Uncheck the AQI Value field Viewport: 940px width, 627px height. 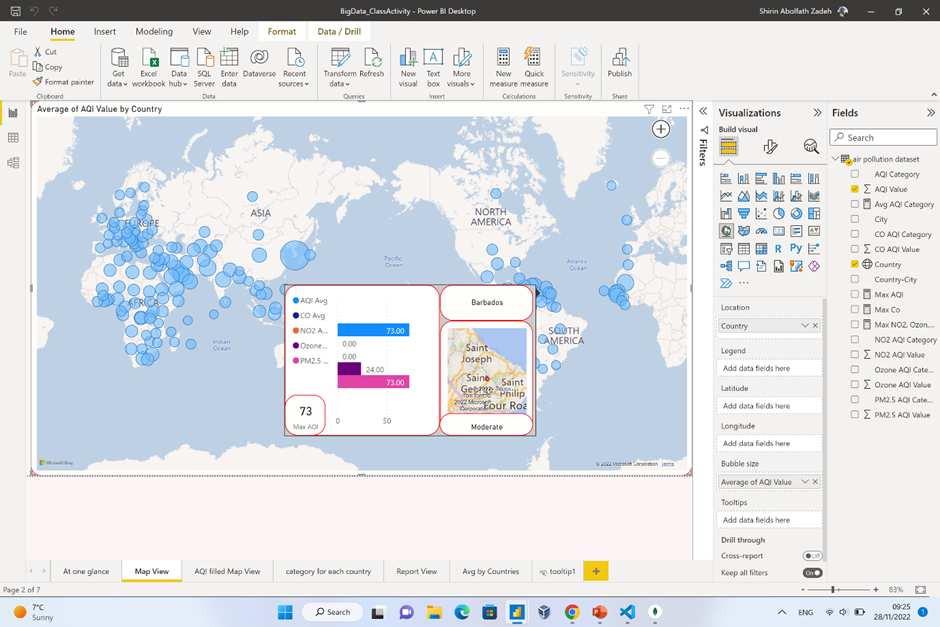click(853, 187)
